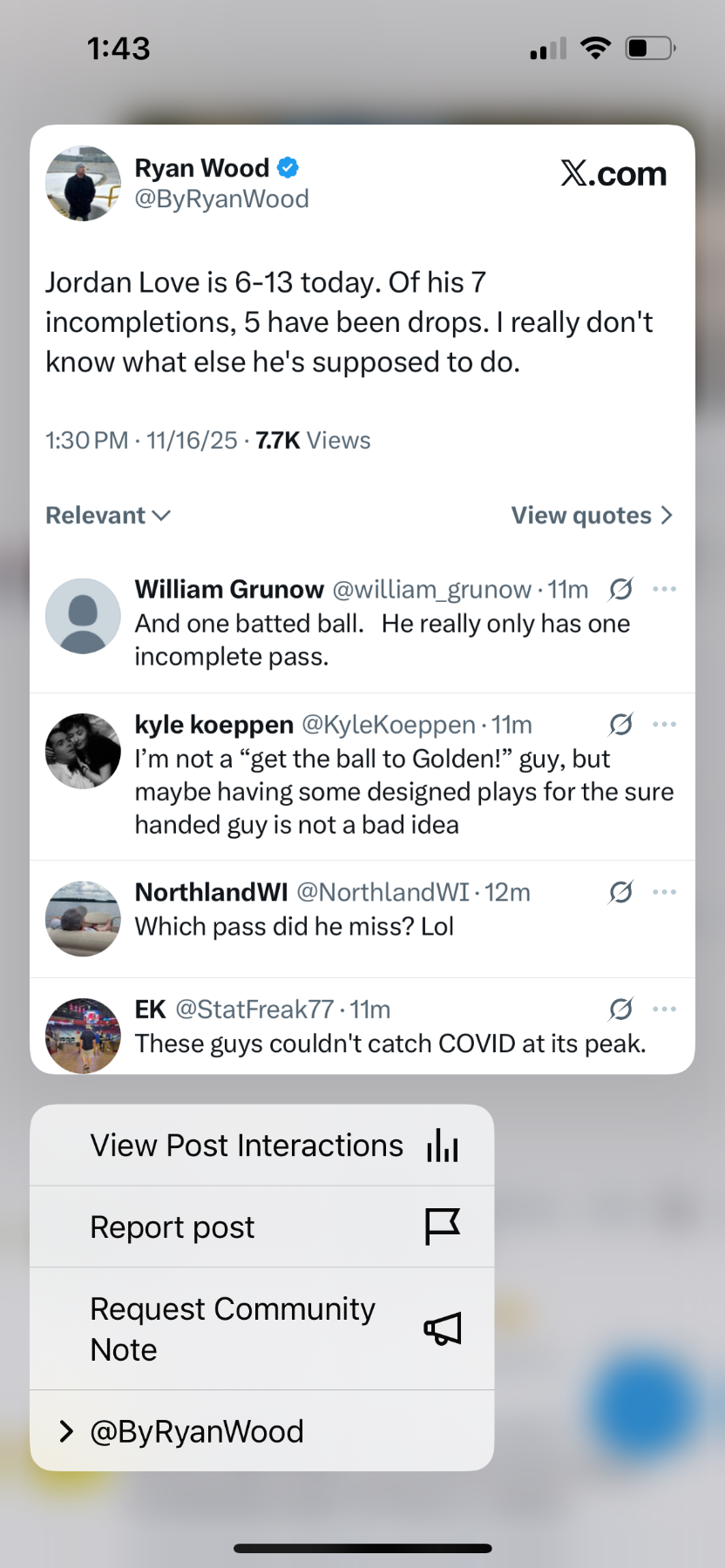This screenshot has height=1568, width=725.
Task: Choose Report post from menu
Action: coord(261,1227)
